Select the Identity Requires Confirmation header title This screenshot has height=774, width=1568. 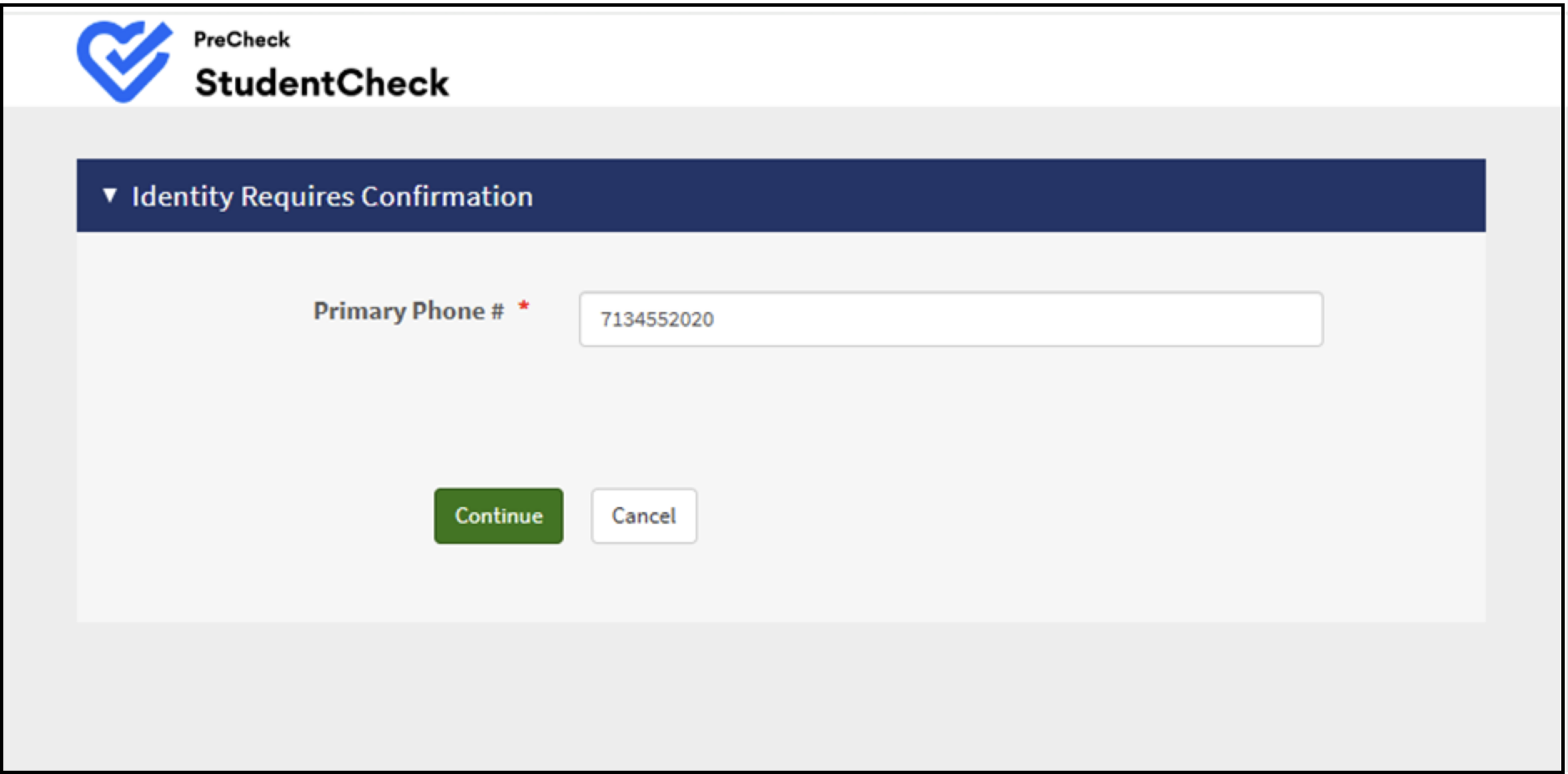[332, 196]
